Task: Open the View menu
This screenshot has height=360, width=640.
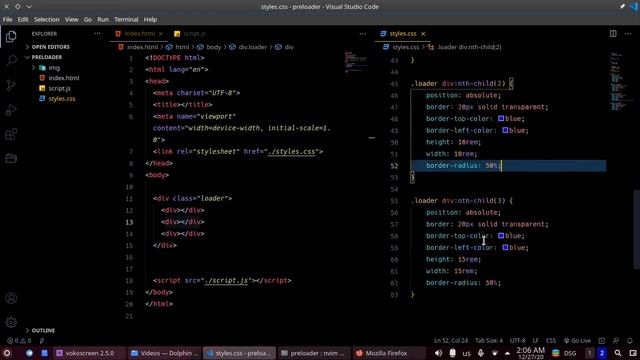Action: click(x=71, y=19)
